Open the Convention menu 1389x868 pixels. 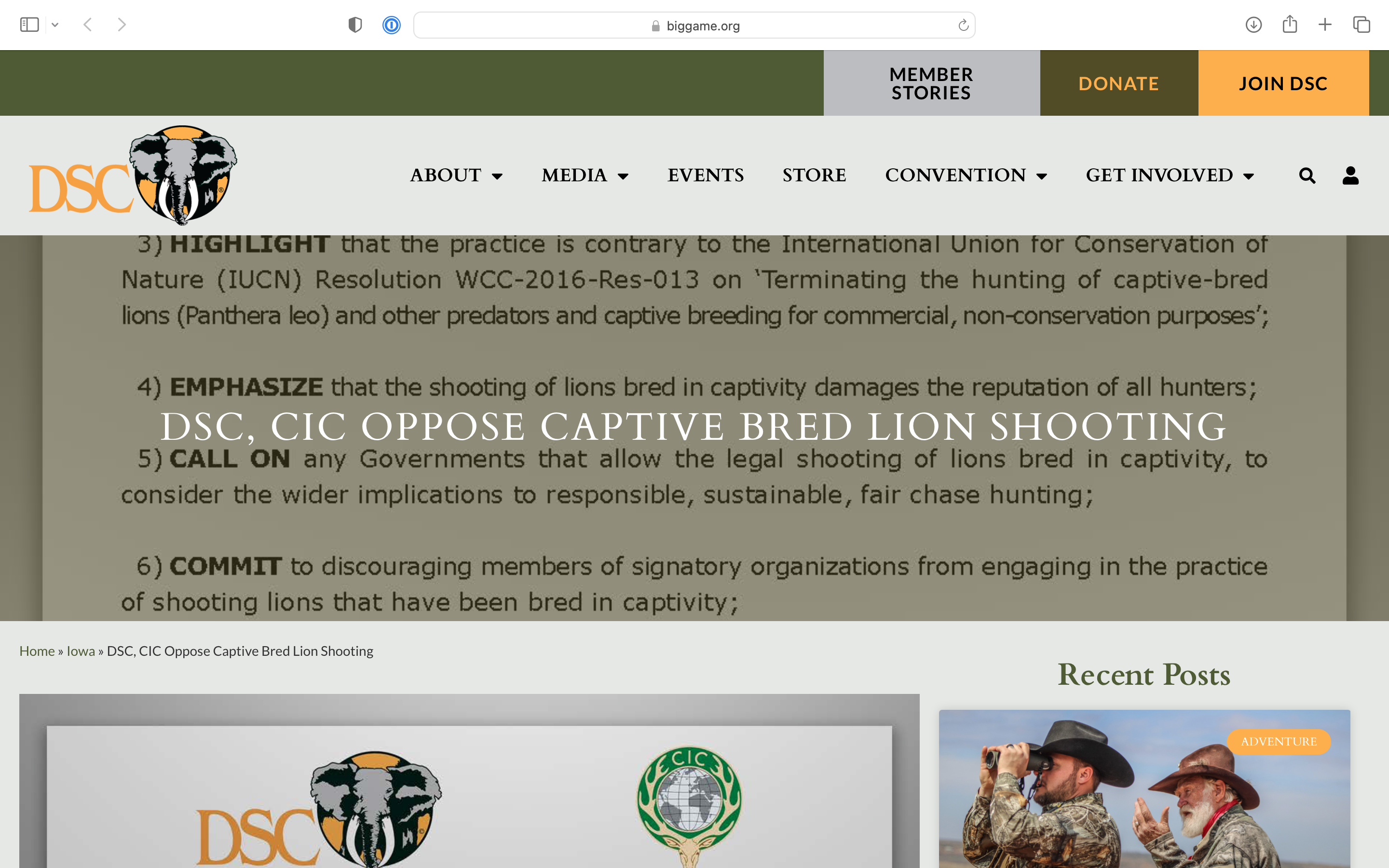click(955, 175)
